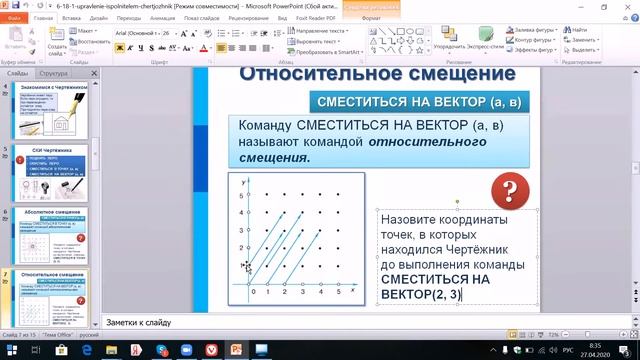This screenshot has width=640, height=360.
Task: Click the Cut scissors icon
Action: pyautogui.click(x=32, y=31)
